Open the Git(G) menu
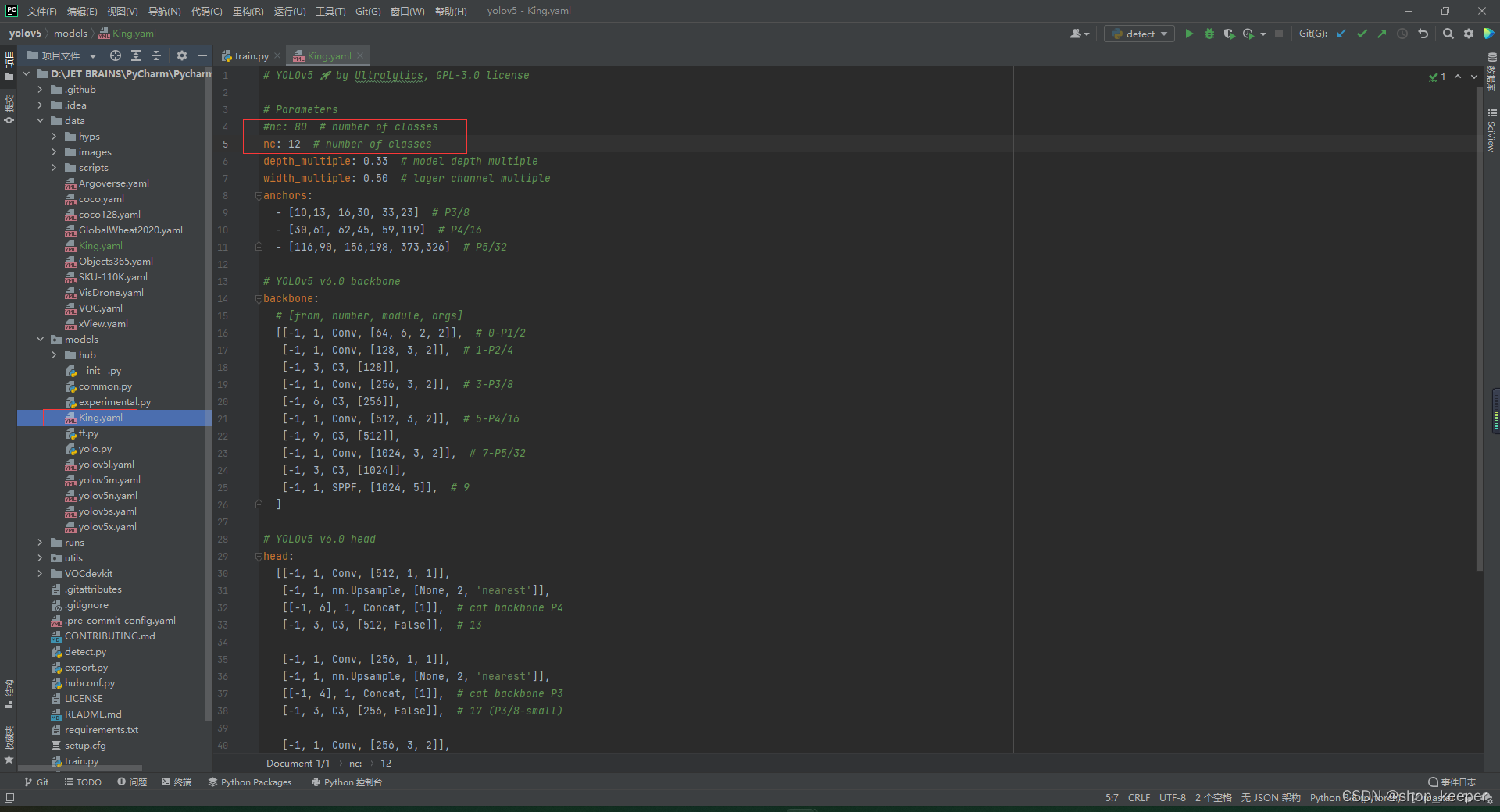The width and height of the screenshot is (1500, 812). click(x=368, y=11)
